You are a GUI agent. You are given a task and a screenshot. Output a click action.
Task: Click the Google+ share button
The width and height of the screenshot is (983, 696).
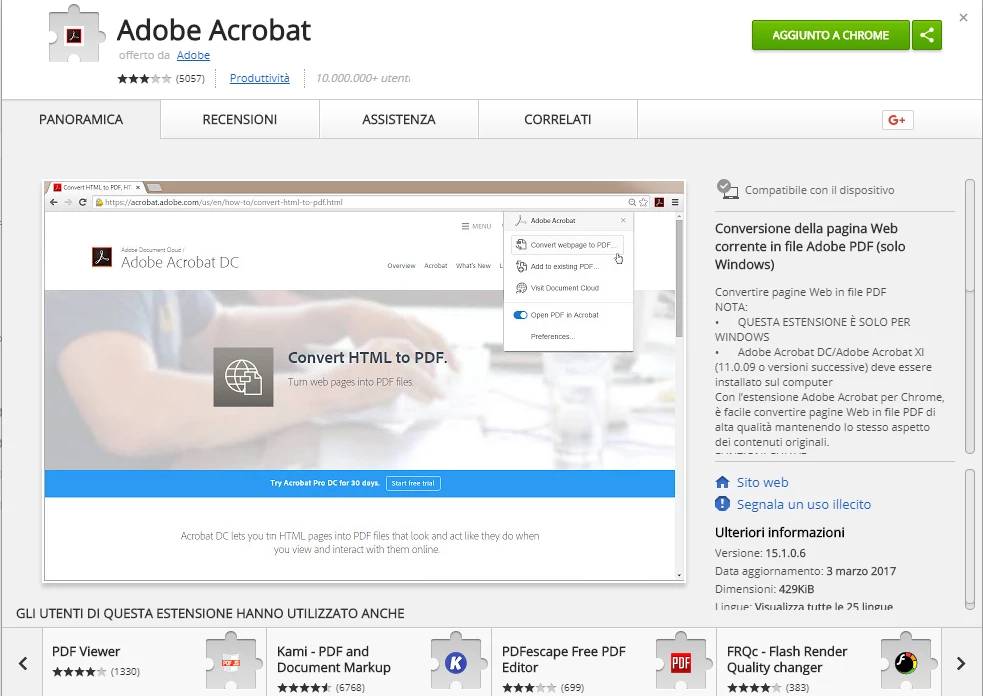(x=897, y=120)
